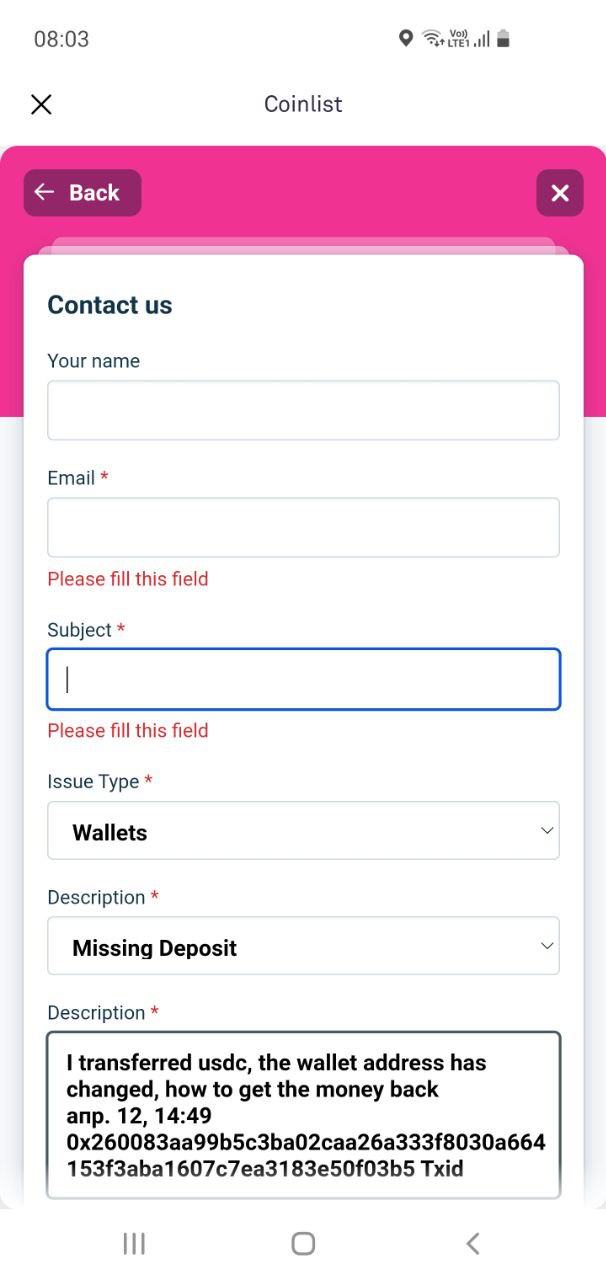Click the Description text area with transfer details
The image size is (606, 1280).
click(303, 1115)
